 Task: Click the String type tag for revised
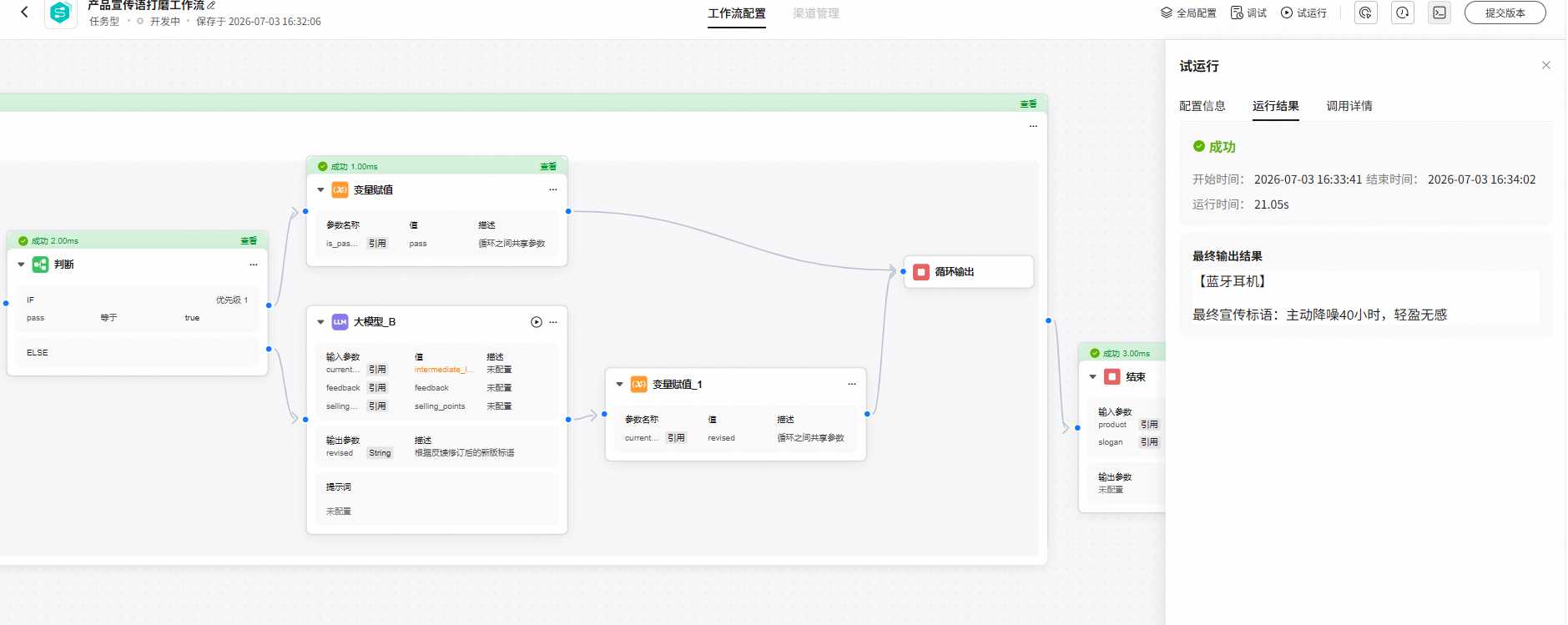(x=380, y=453)
